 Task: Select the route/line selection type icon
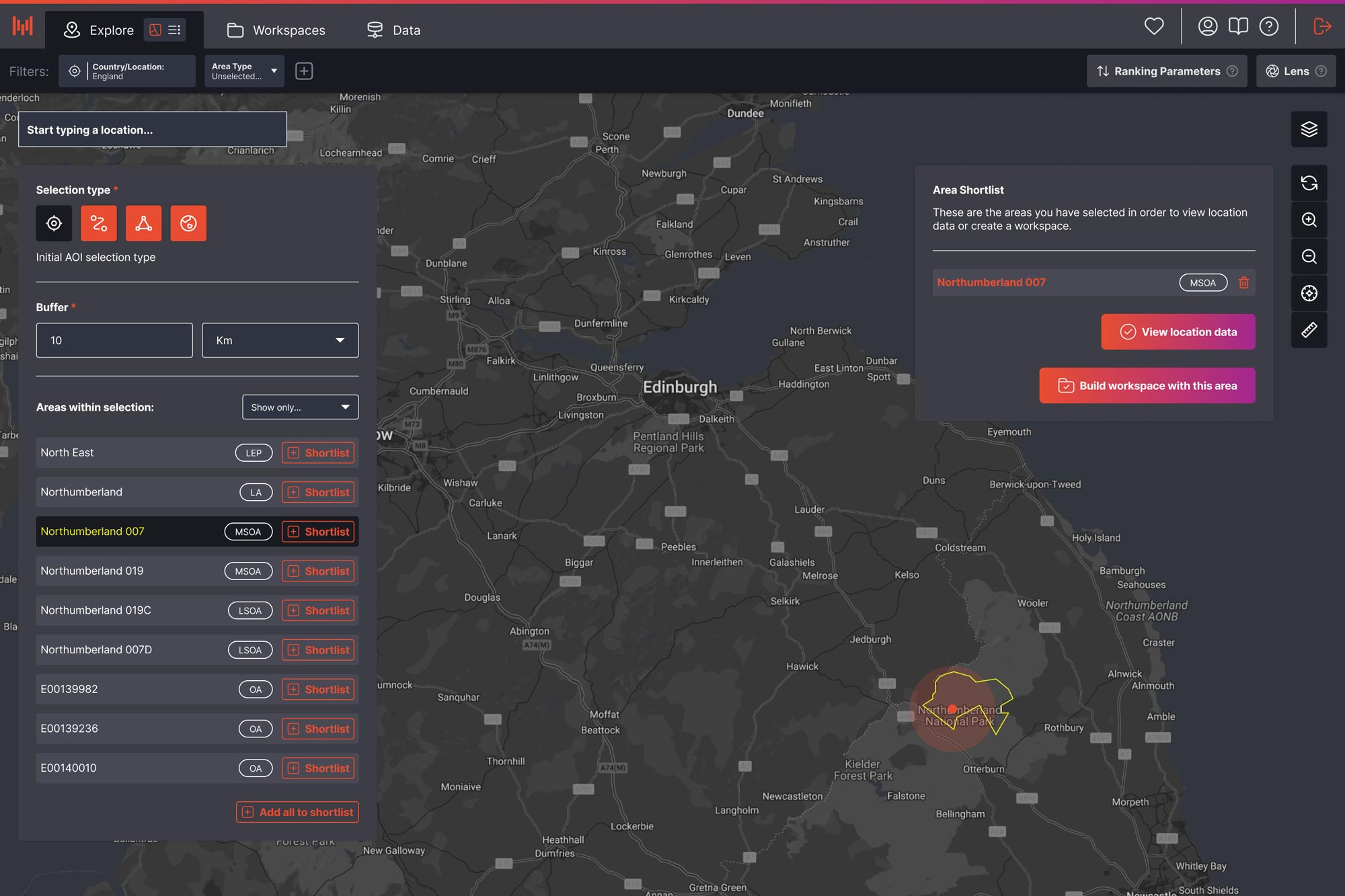coord(99,223)
